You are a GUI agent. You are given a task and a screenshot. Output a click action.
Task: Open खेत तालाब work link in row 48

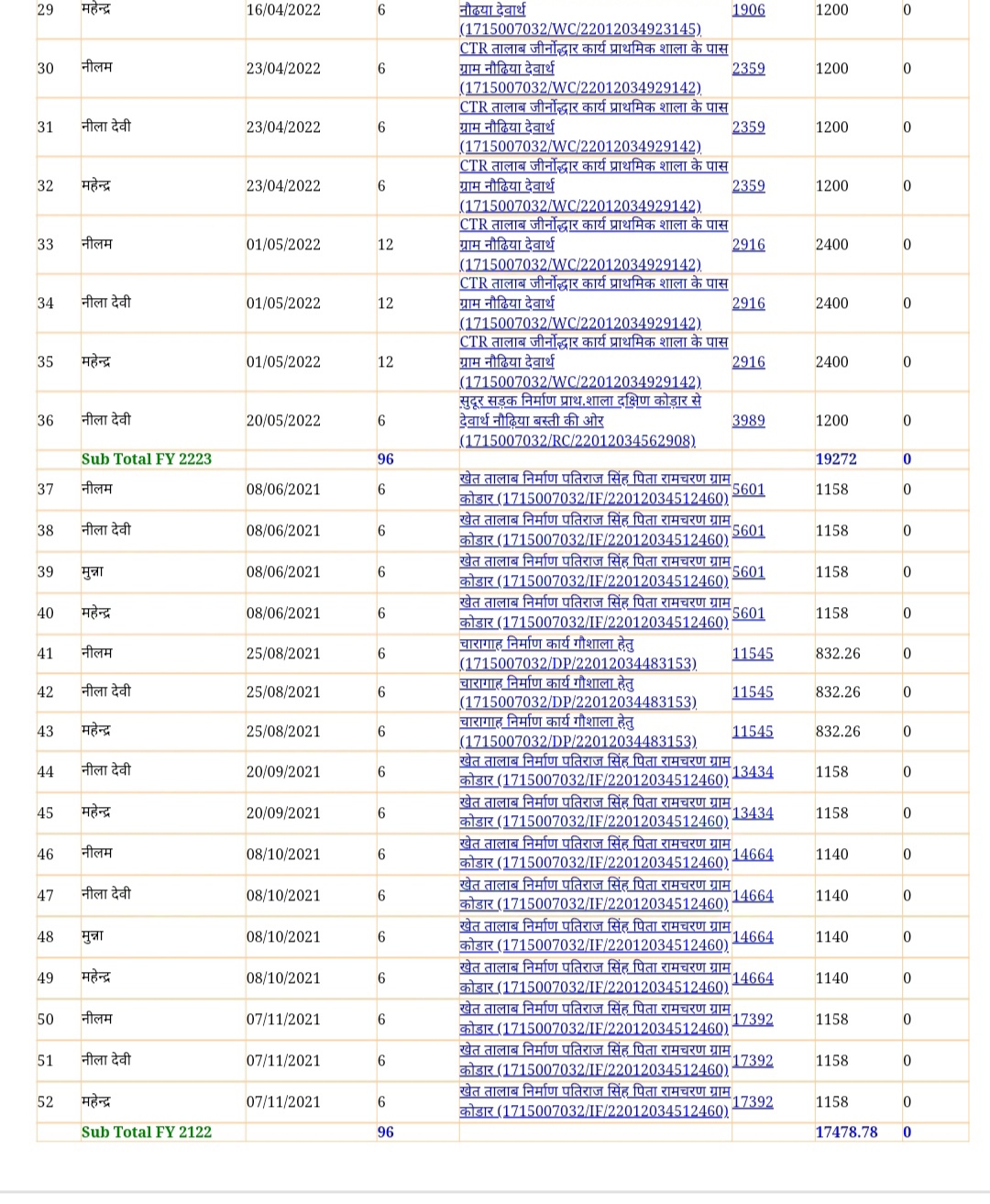pyautogui.click(x=594, y=936)
